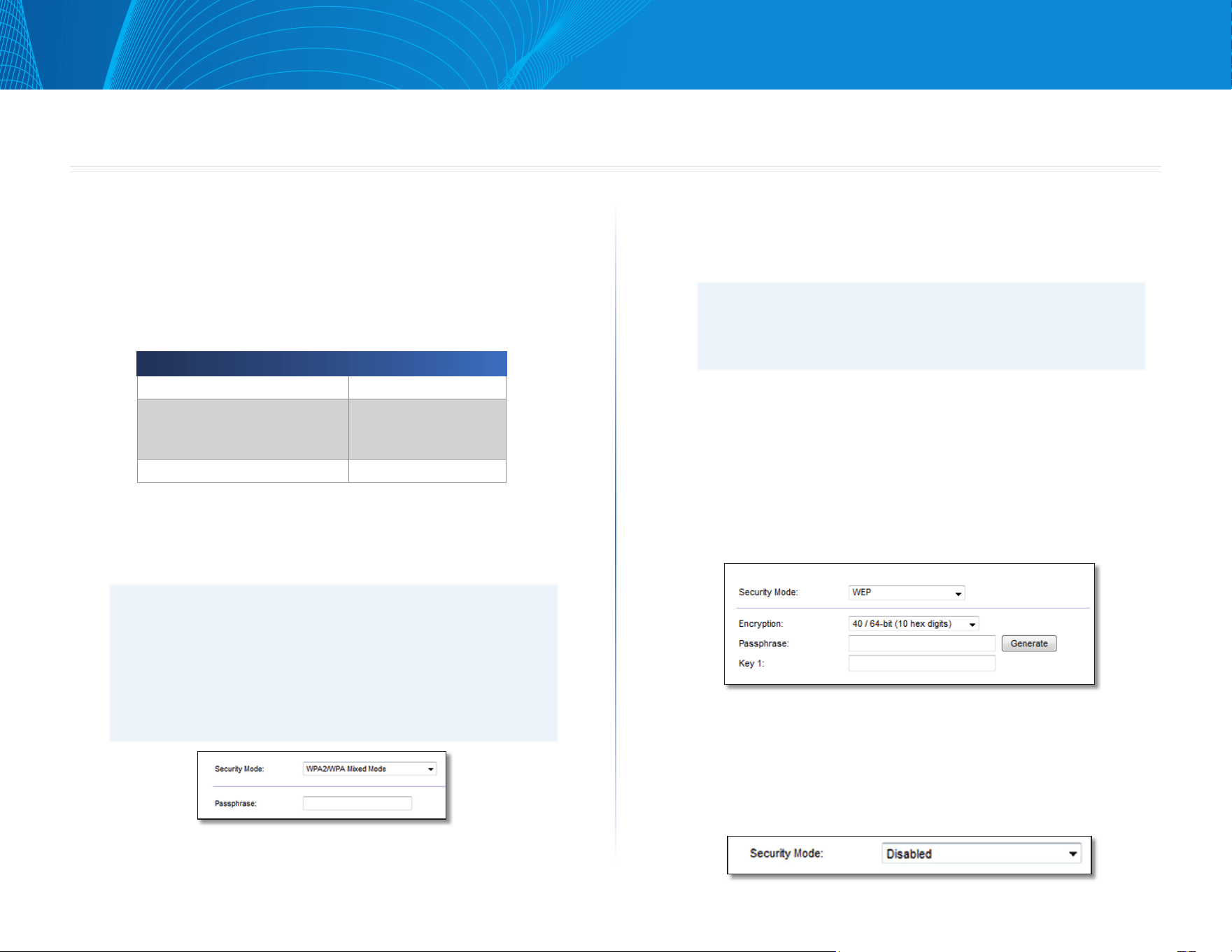This screenshot has height=952, width=1232.
Task: Open the Disabled Security Mode dropdown
Action: click(x=982, y=853)
